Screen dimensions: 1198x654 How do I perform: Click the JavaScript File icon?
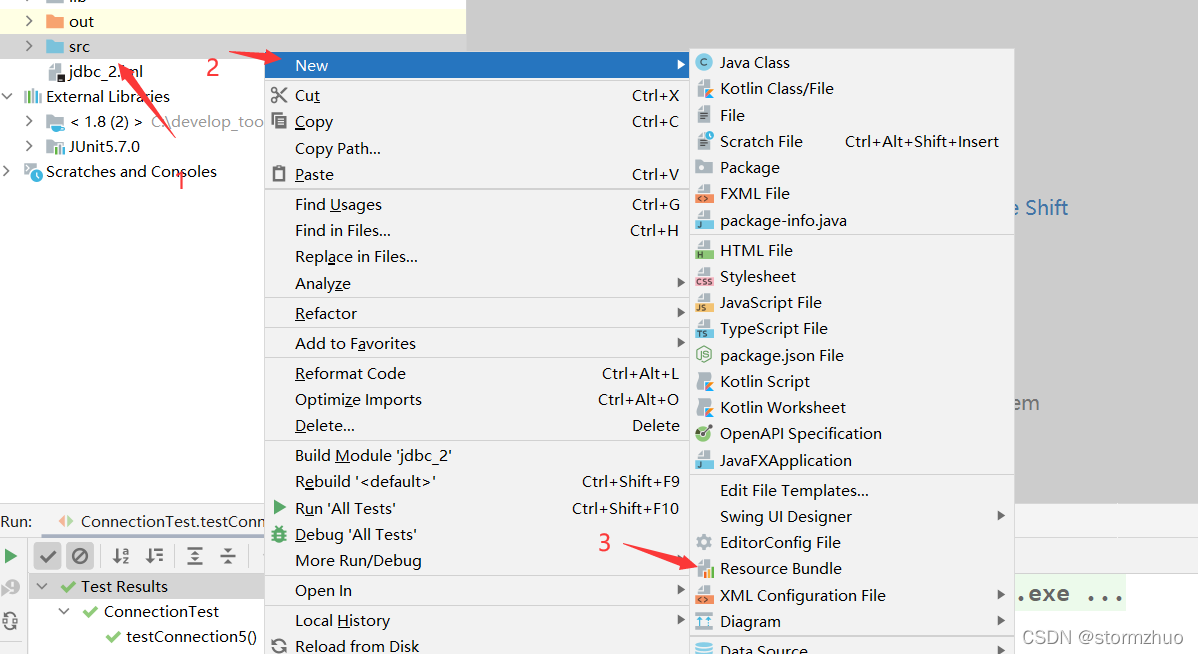(704, 303)
